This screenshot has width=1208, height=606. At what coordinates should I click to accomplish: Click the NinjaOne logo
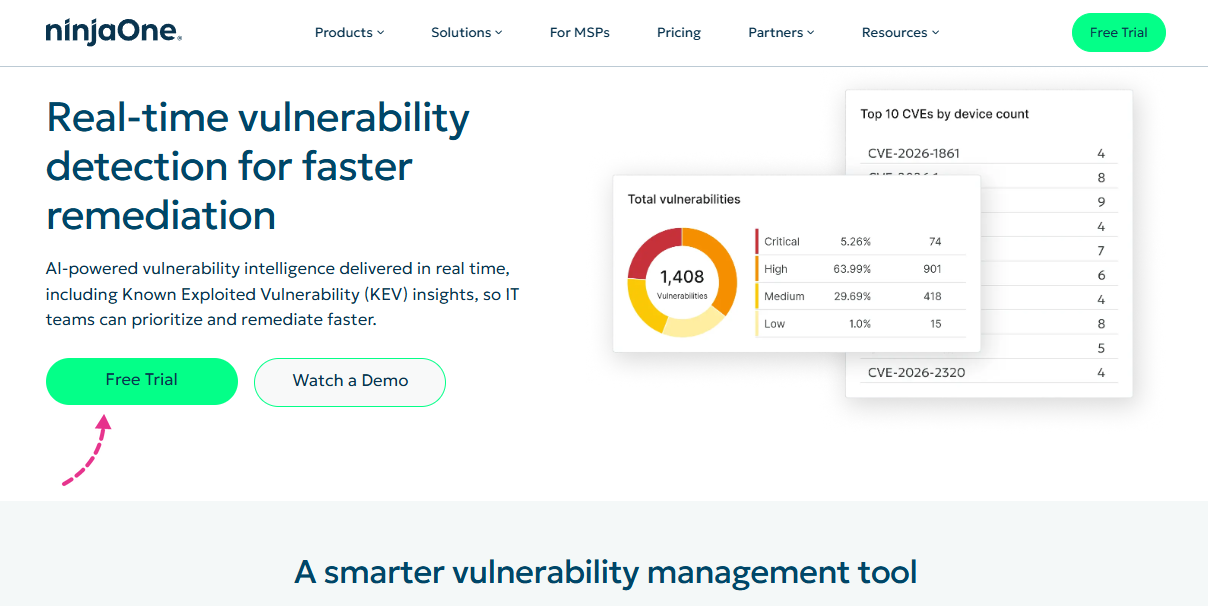(113, 32)
